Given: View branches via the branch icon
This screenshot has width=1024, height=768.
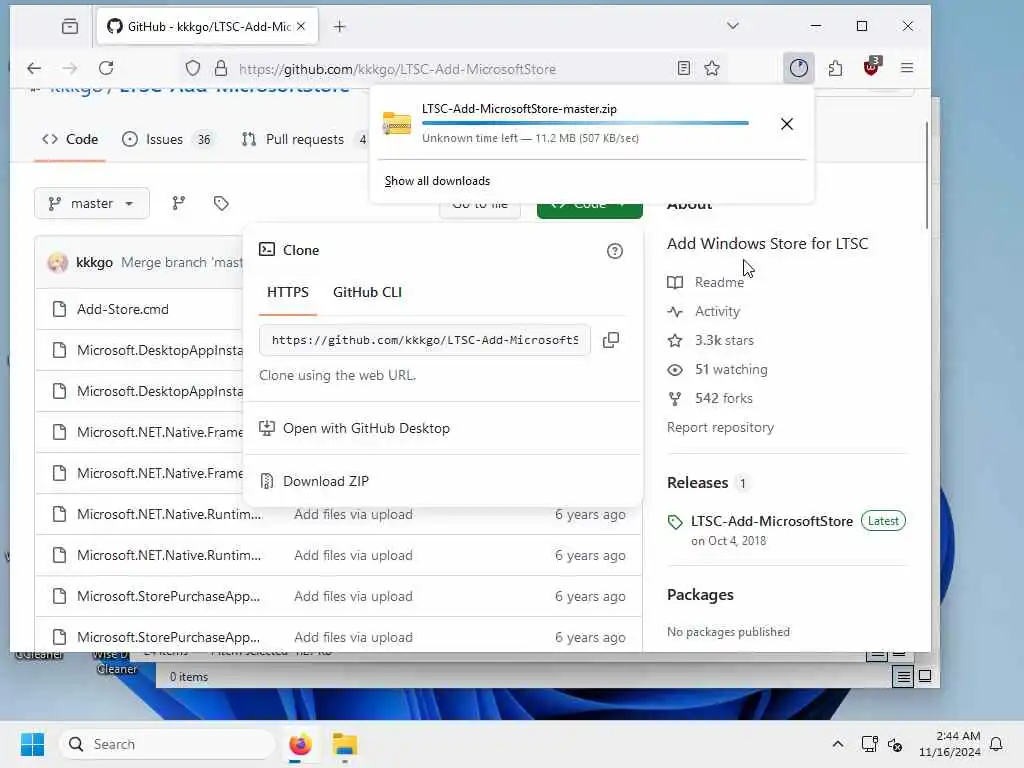Looking at the screenshot, I should (178, 203).
